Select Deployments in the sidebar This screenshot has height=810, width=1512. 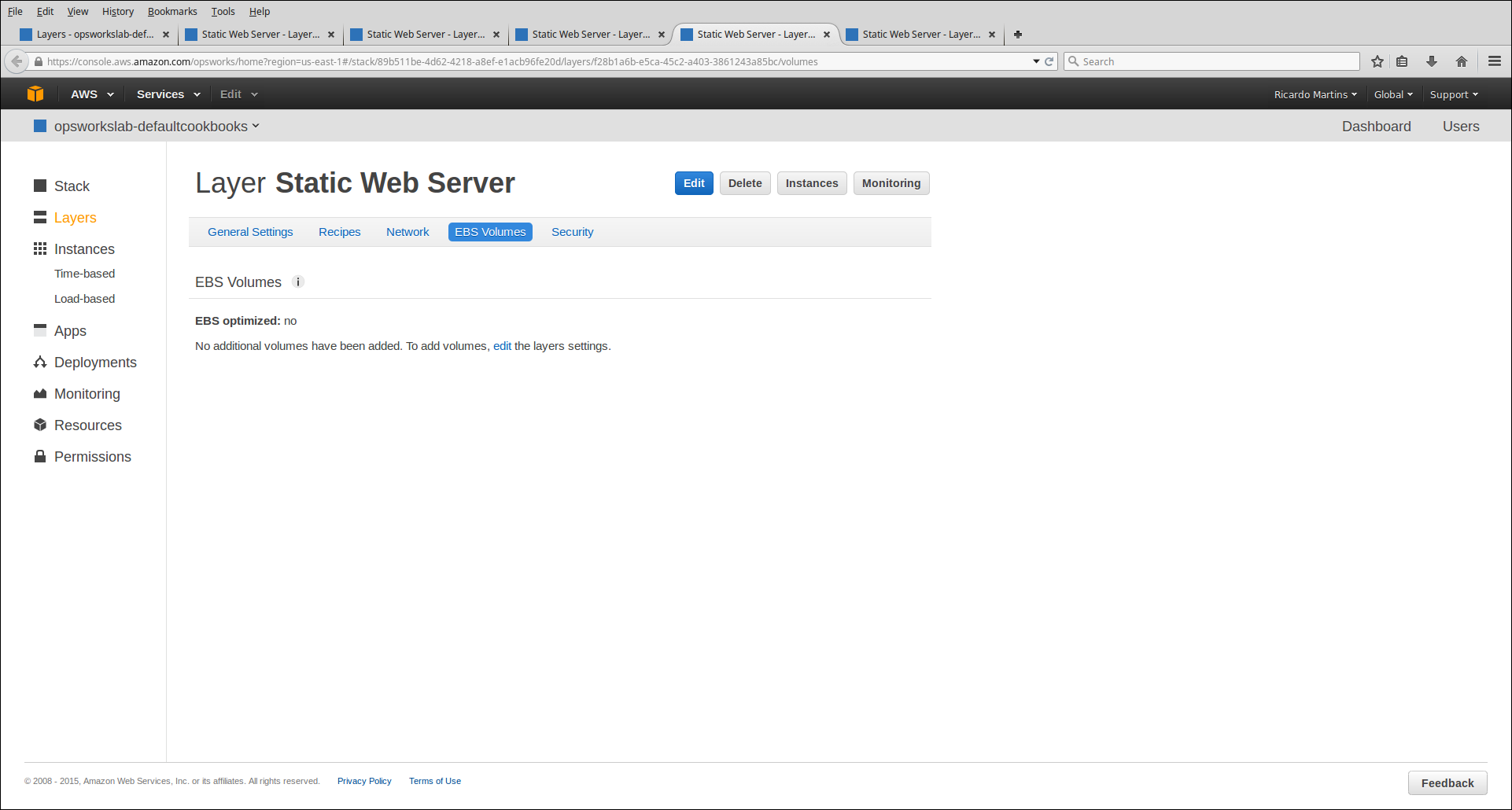click(x=95, y=363)
